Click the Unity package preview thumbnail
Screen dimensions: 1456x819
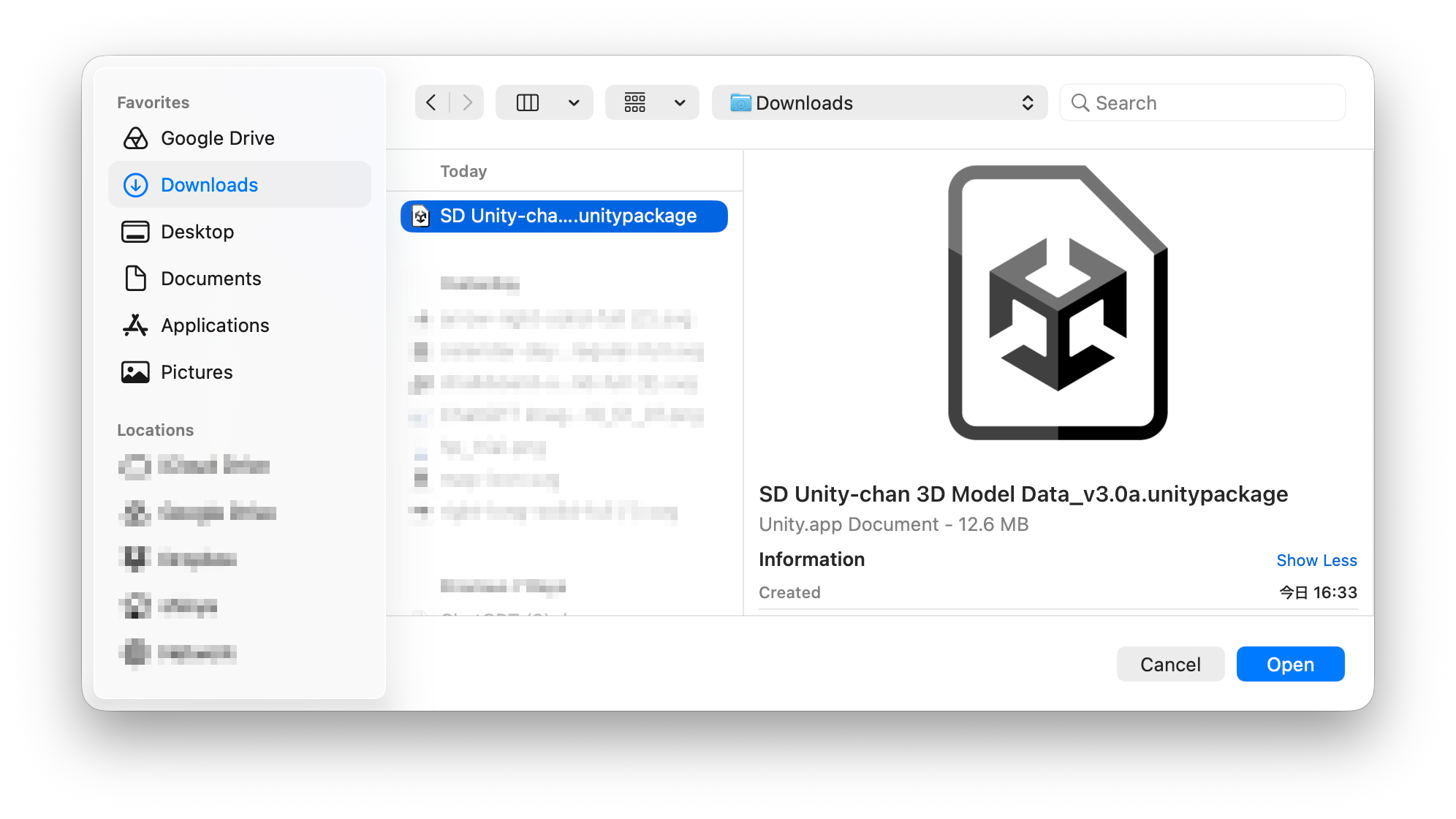[x=1058, y=303]
